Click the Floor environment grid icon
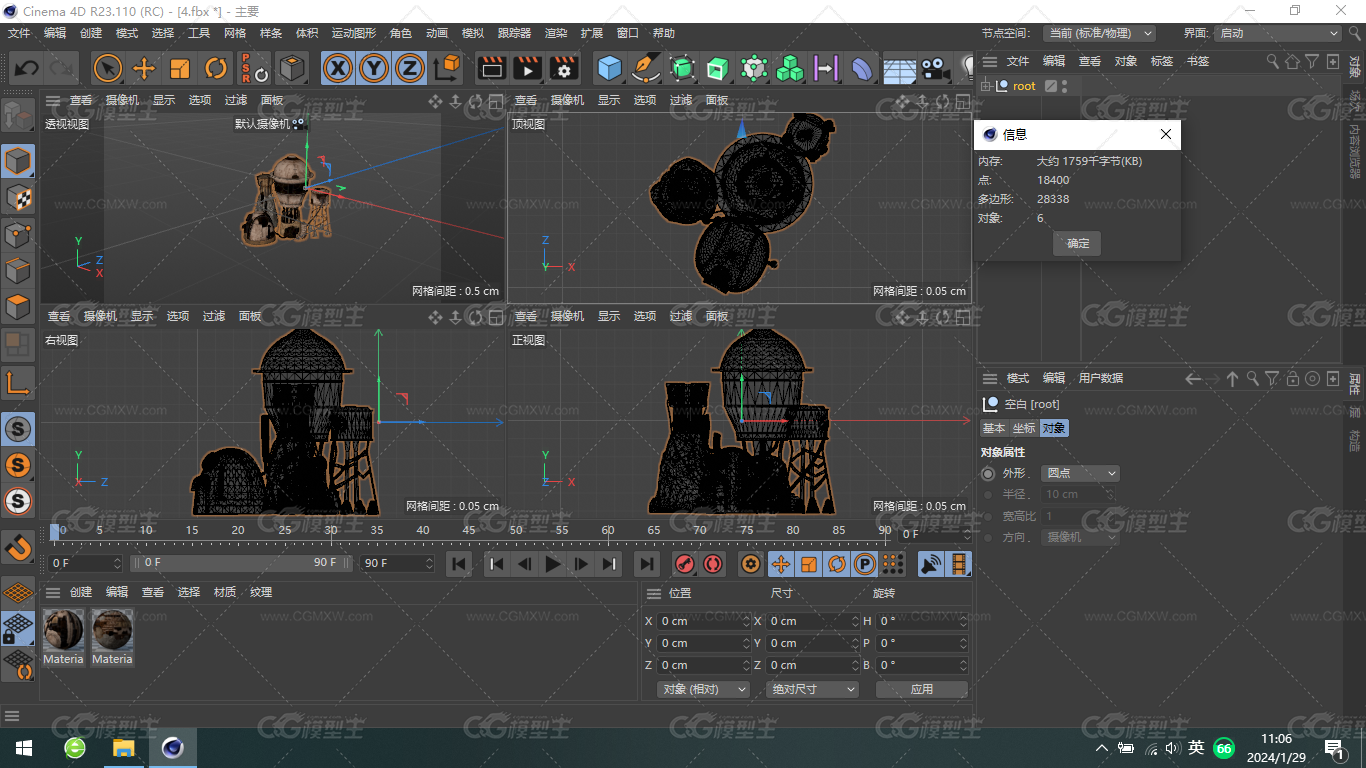This screenshot has width=1366, height=768. click(899, 69)
